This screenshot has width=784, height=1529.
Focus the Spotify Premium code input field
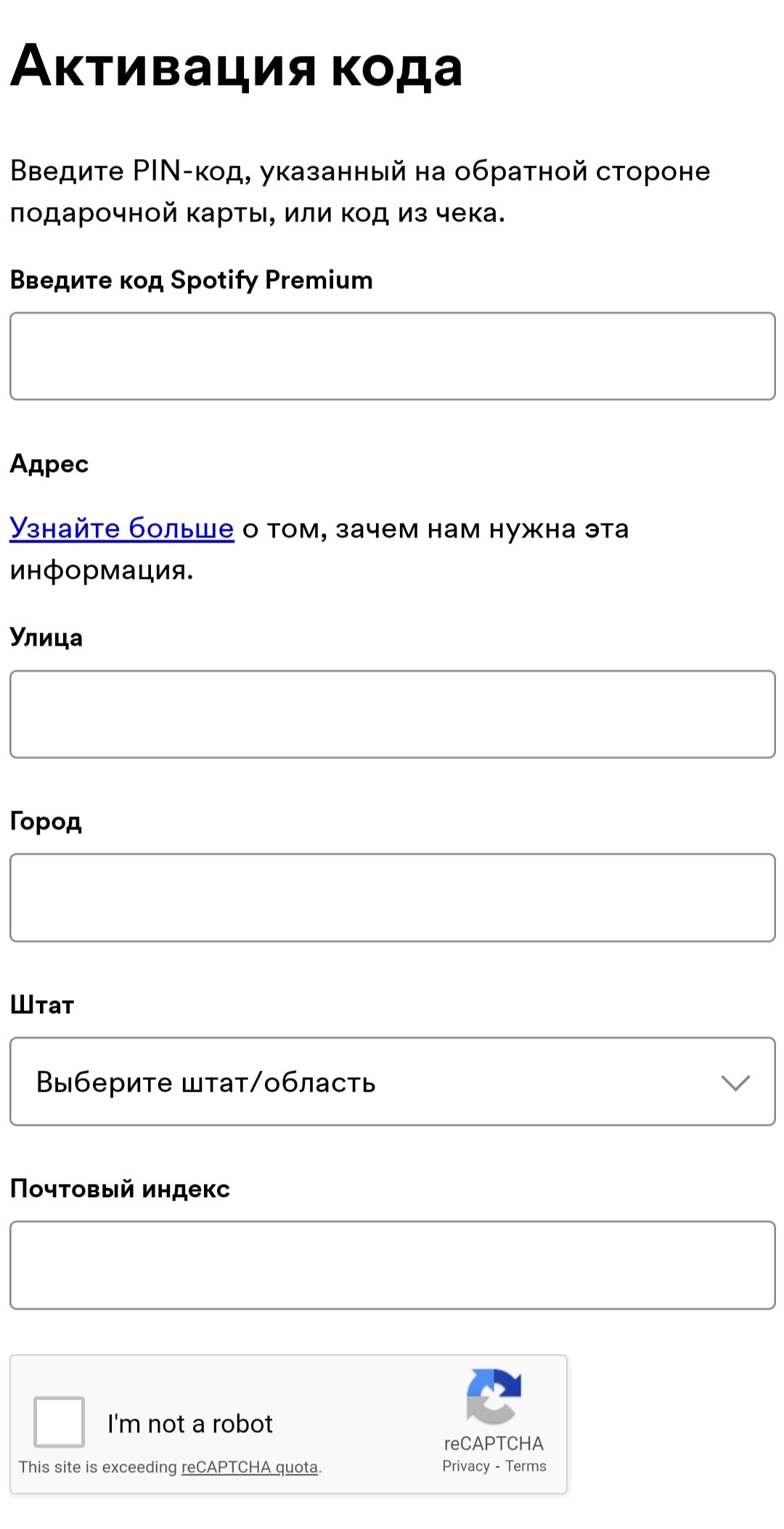pos(392,356)
